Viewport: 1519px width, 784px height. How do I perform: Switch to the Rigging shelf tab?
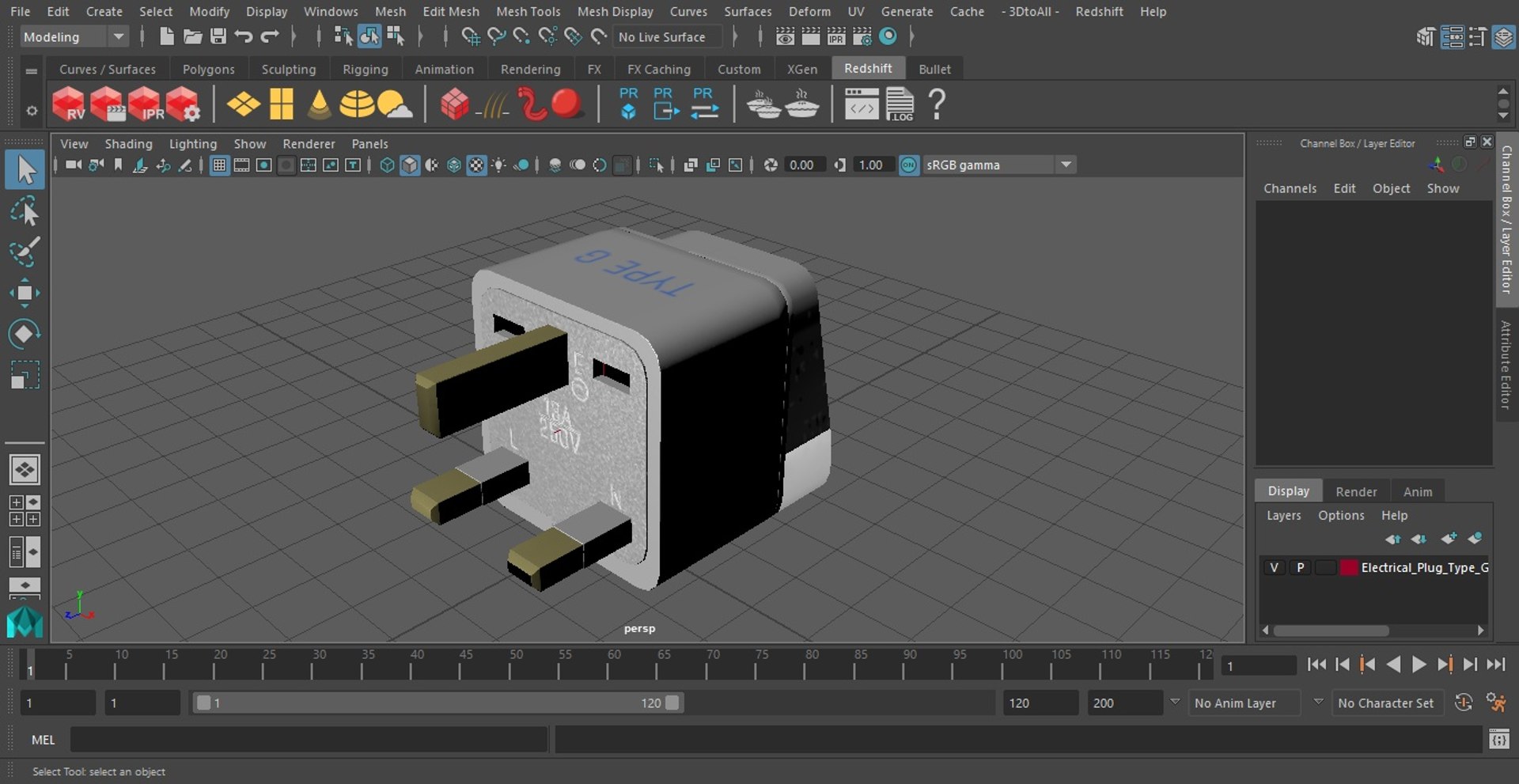[x=365, y=69]
